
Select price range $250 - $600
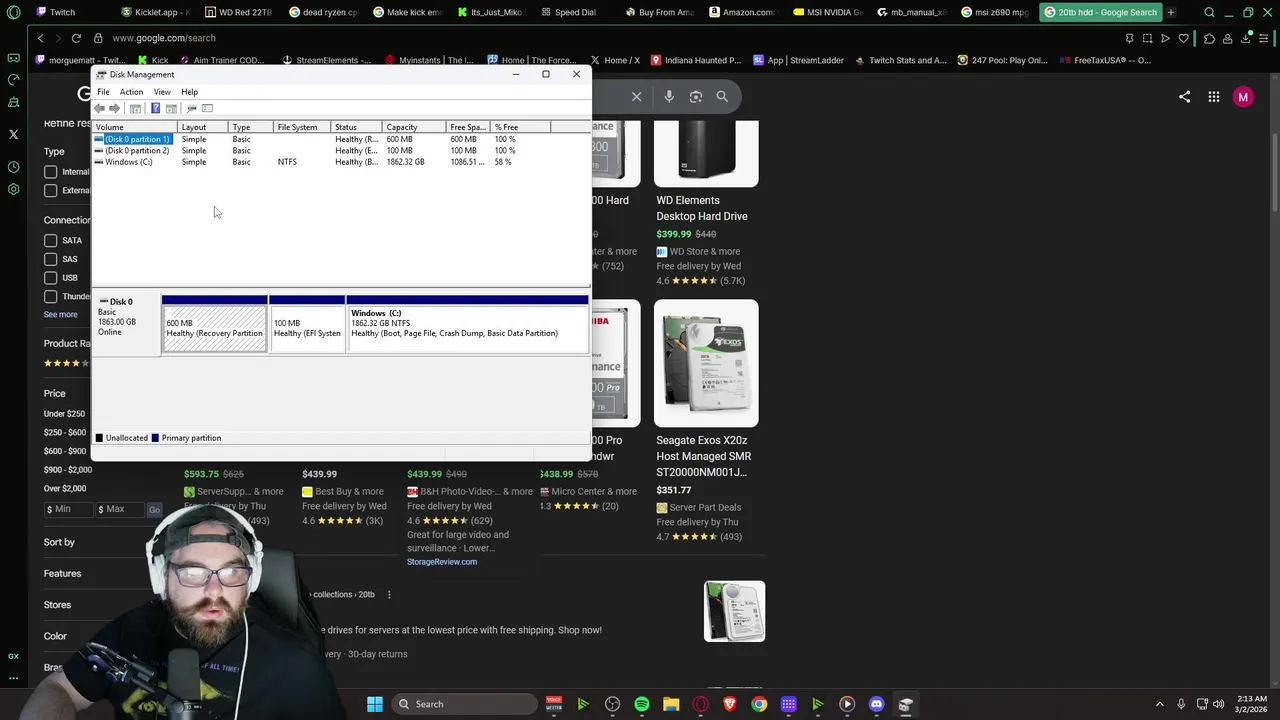pyautogui.click(x=65, y=432)
